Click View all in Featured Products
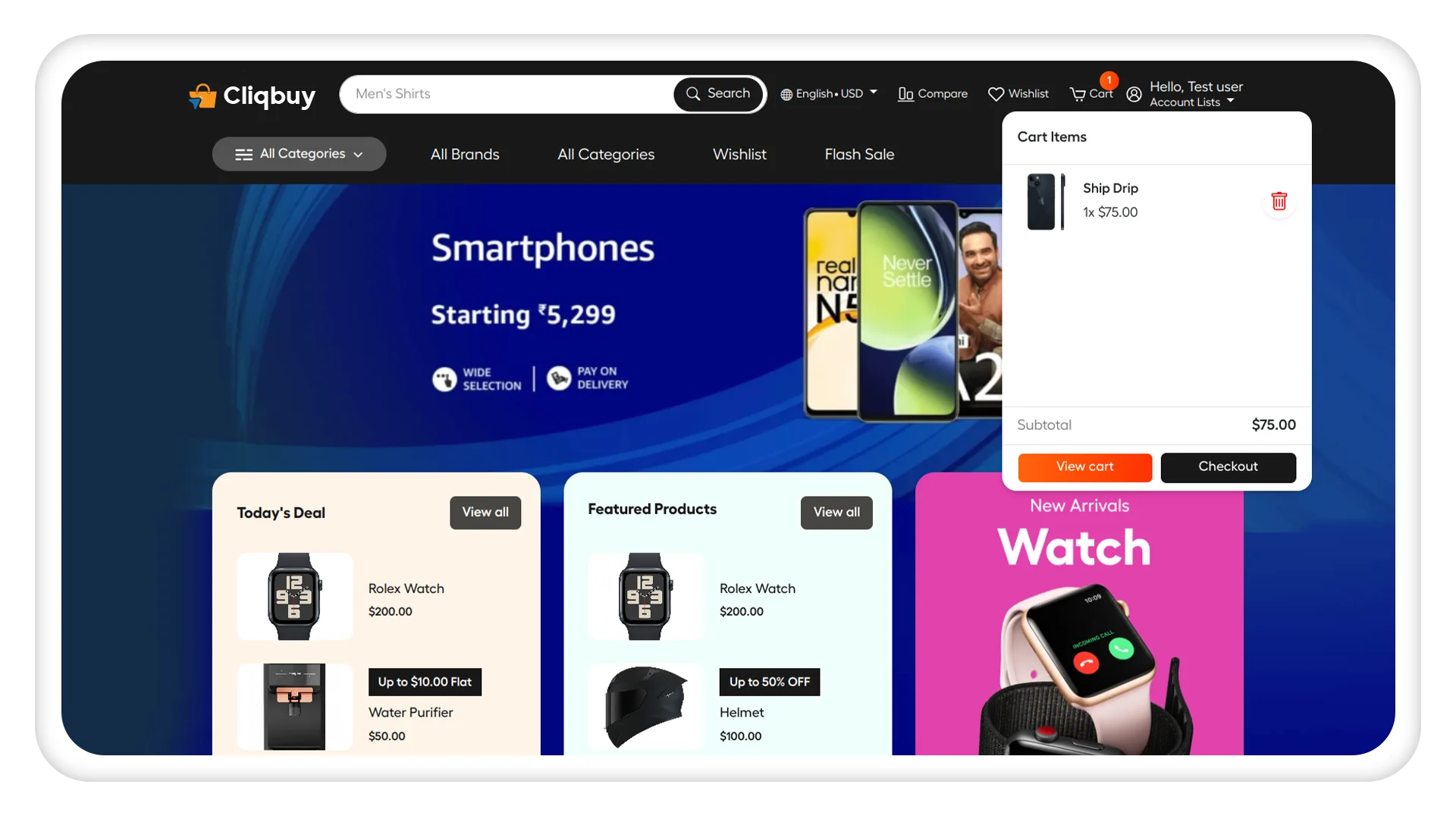The width and height of the screenshot is (1456, 819). 837,512
